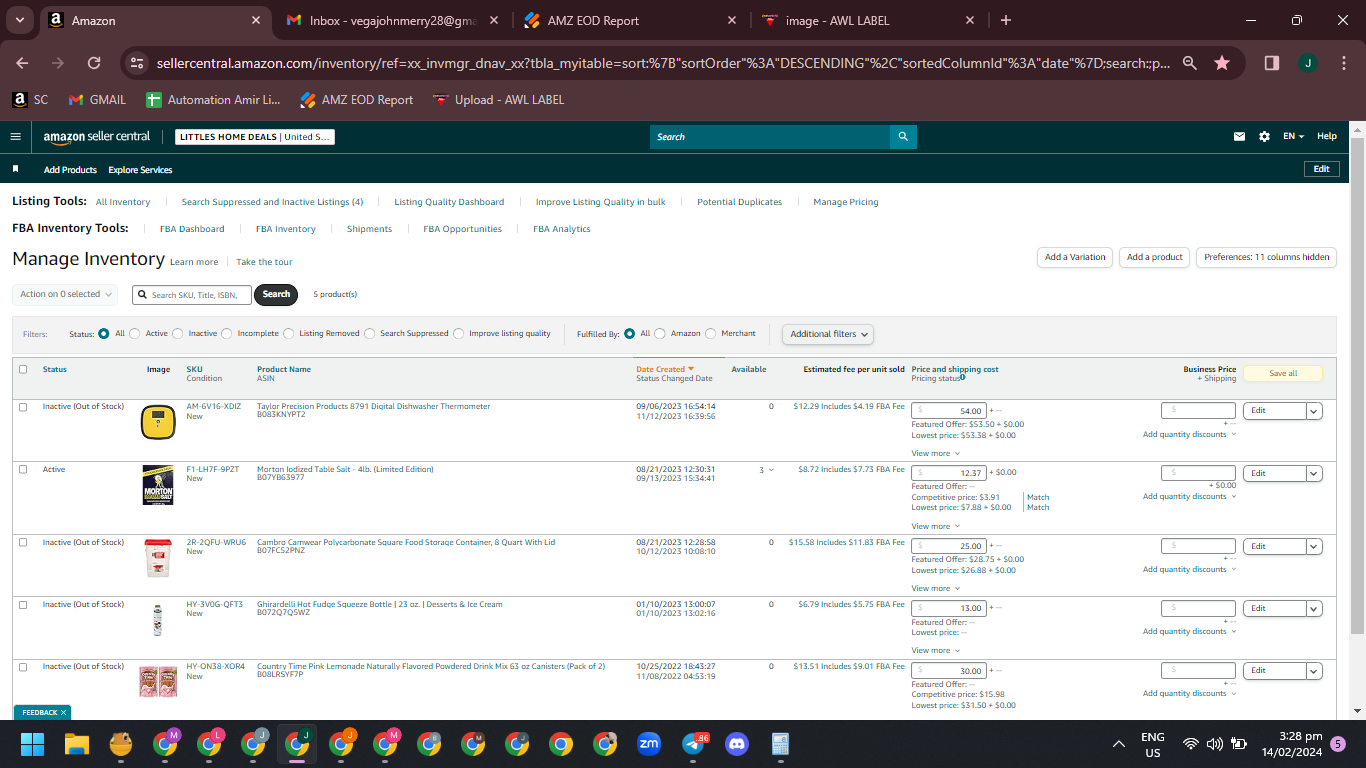Click the Add a product button

coord(1155,257)
